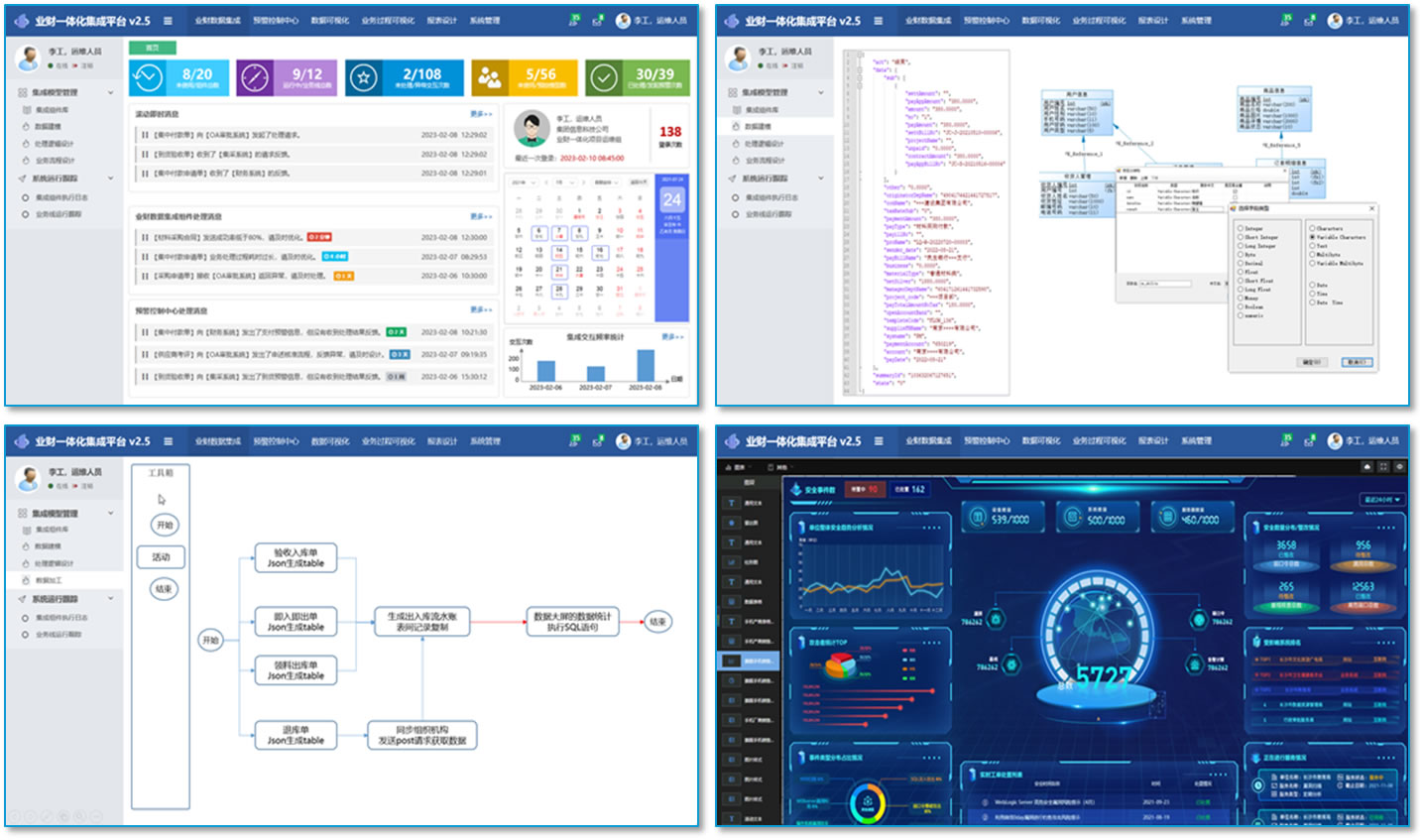This screenshot has height=840, width=1423.
Task: Click the hamburger menu icon in the data modeling window
Action: [x=879, y=21]
